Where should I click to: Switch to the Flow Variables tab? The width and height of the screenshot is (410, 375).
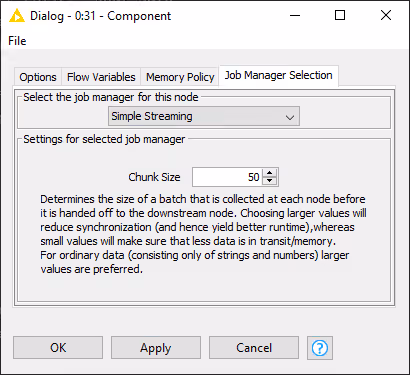[101, 77]
